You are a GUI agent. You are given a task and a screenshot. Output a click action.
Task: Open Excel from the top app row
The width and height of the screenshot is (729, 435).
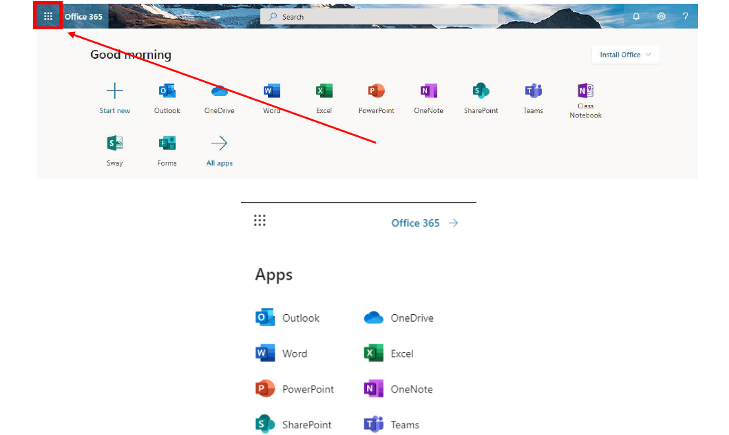(324, 98)
